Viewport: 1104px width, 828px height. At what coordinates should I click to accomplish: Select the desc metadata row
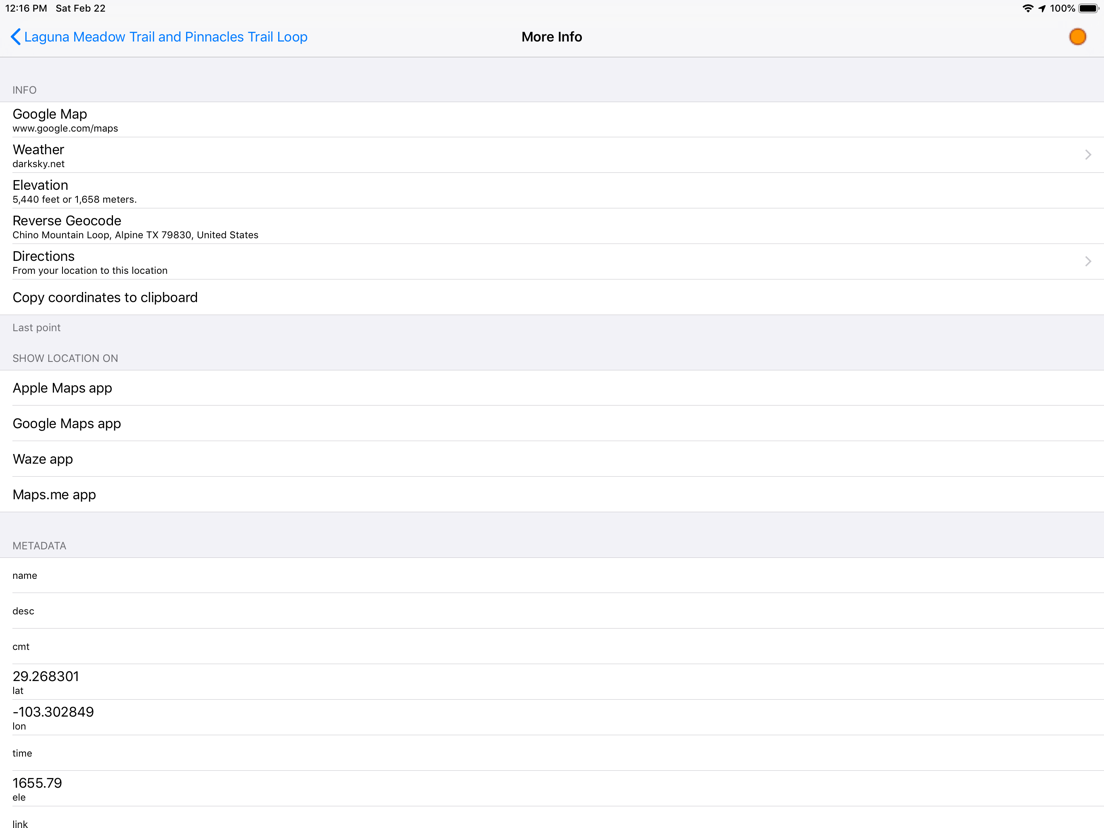point(552,611)
